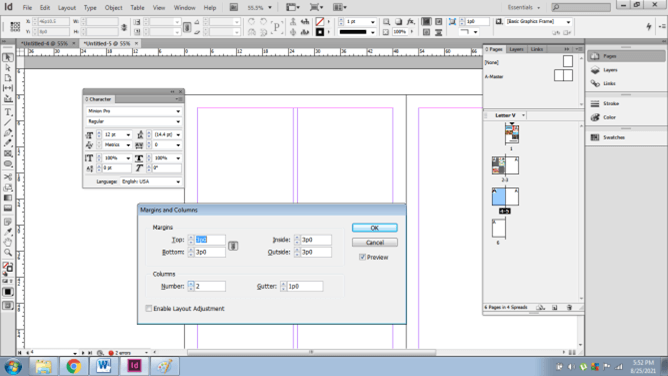Select the Note tool

(x=8, y=222)
